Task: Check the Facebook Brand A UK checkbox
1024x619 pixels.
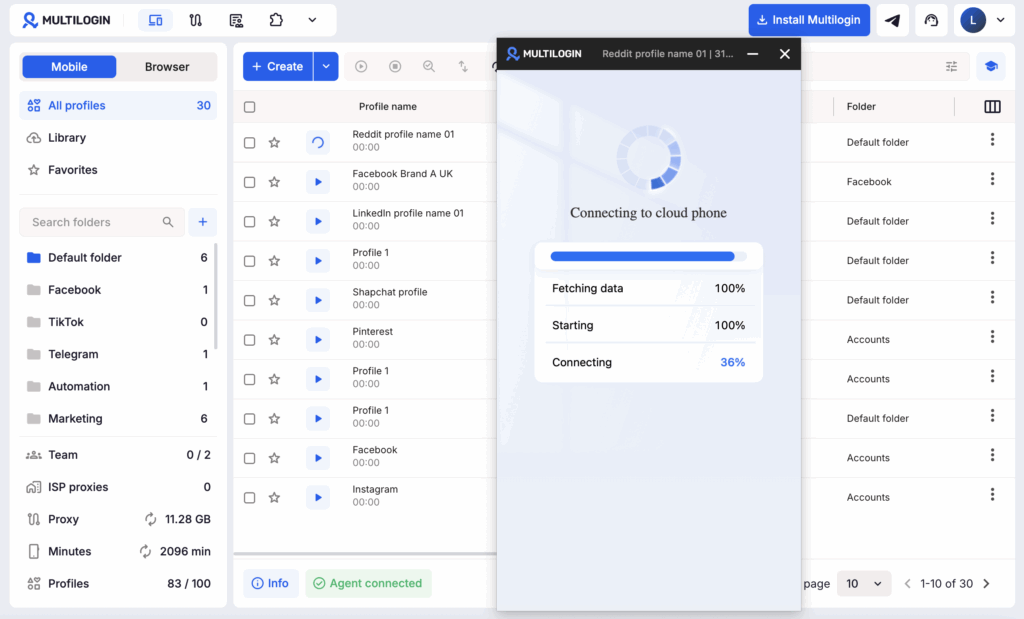Action: tap(249, 182)
